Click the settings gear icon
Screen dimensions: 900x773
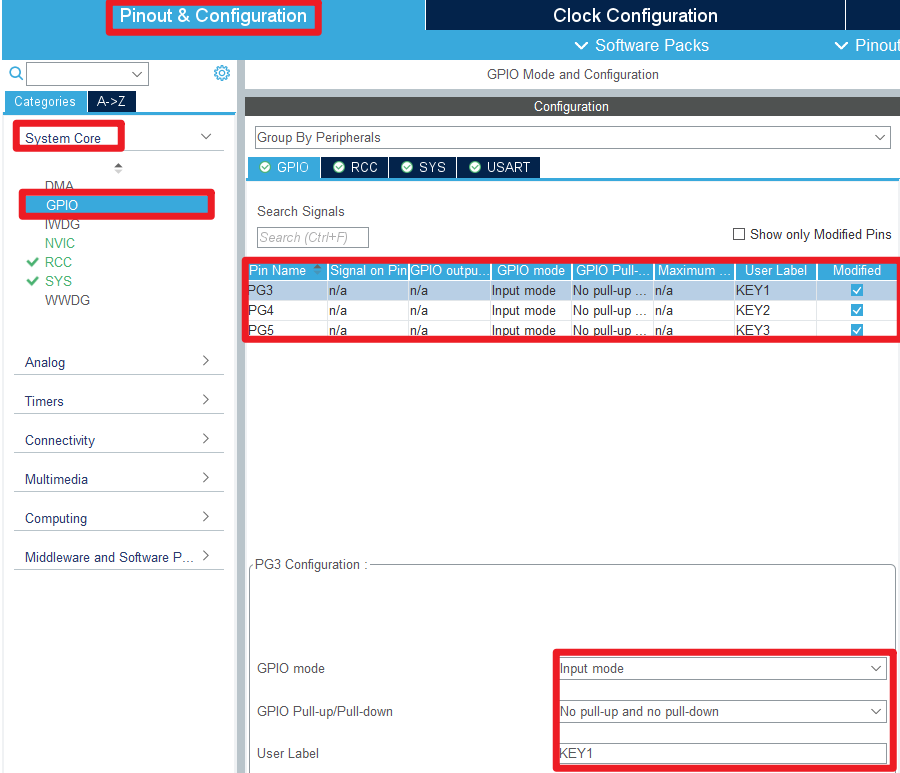222,73
